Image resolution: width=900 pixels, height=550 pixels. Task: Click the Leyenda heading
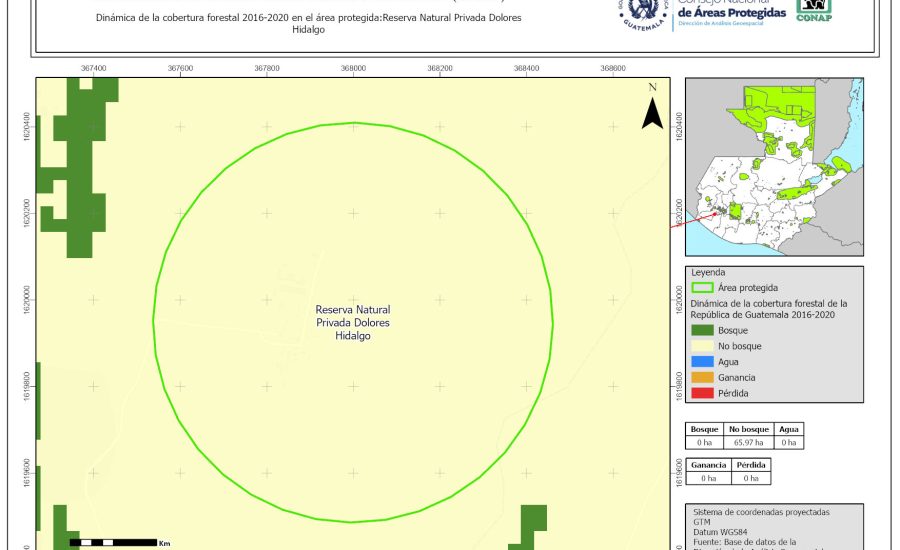(x=706, y=272)
